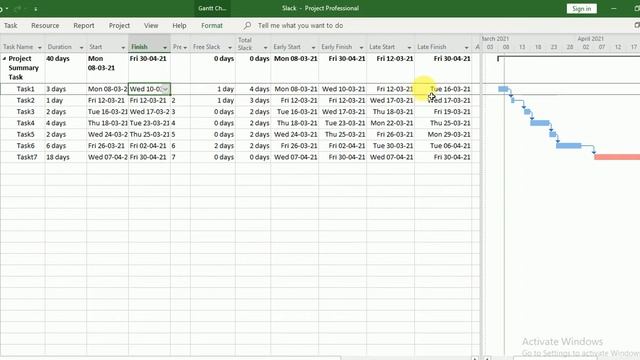
Task: Click the Task1 Gantt bar
Action: [x=503, y=89]
